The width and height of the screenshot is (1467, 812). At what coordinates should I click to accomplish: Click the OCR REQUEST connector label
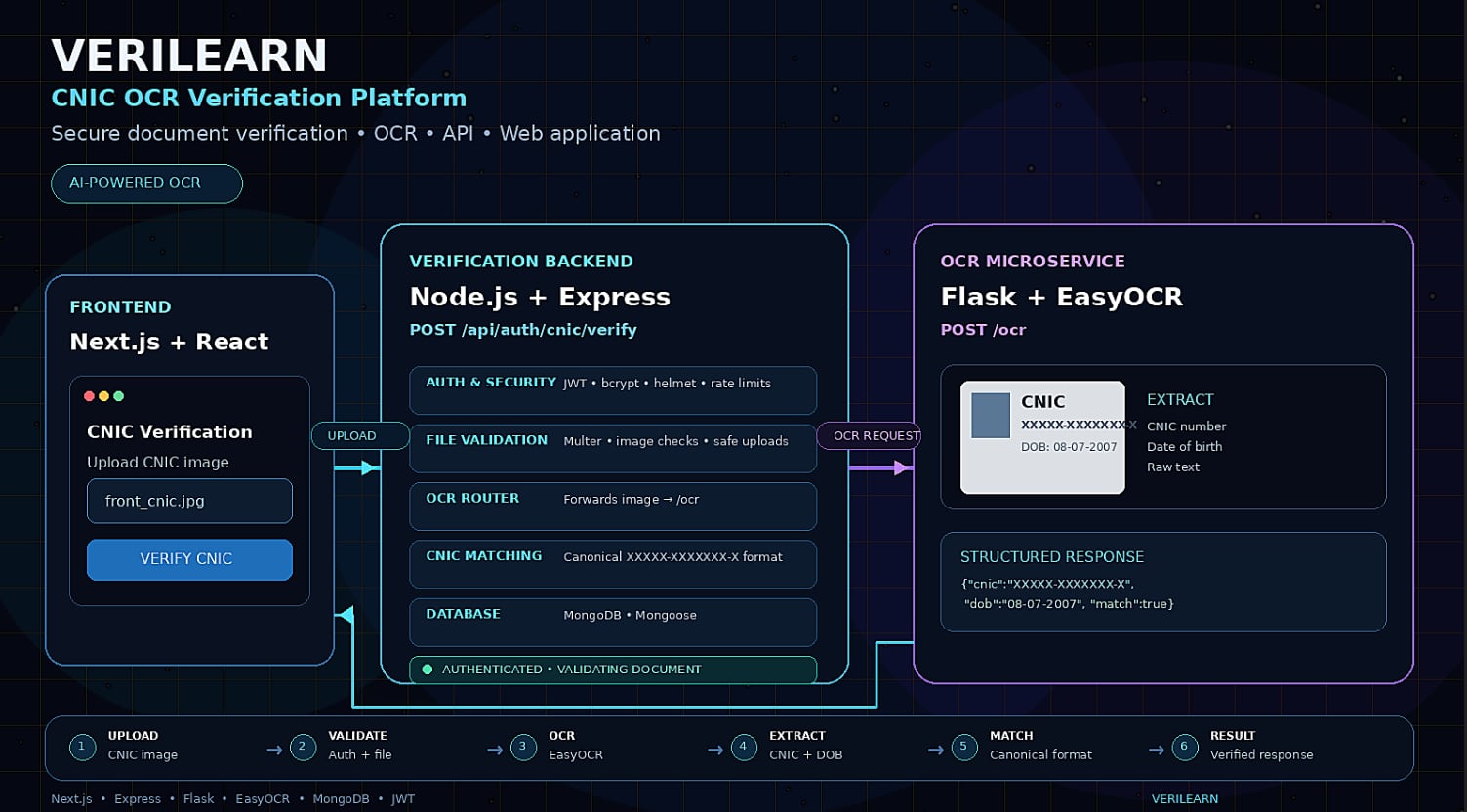[x=869, y=435]
